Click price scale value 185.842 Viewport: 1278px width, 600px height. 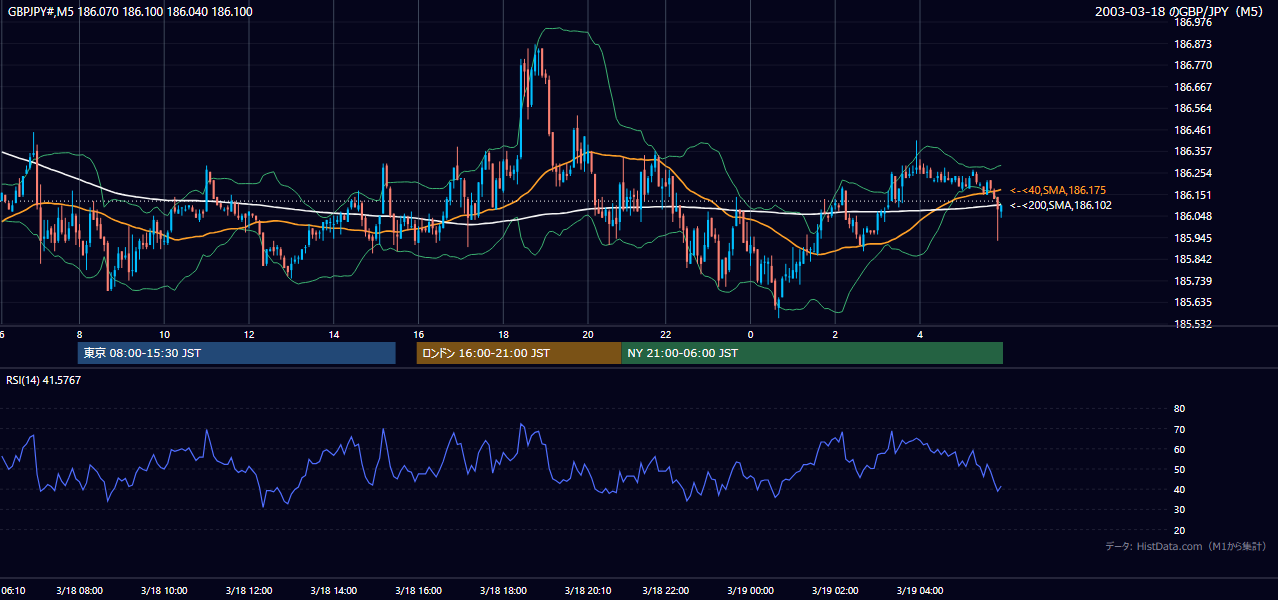tap(1193, 260)
